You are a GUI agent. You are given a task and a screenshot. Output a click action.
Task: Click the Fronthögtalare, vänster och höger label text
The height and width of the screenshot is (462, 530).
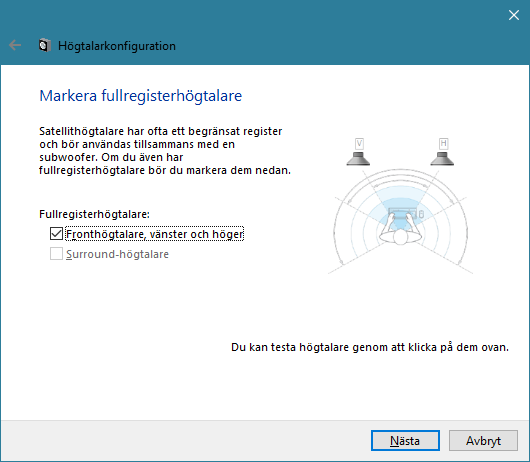pyautogui.click(x=154, y=234)
